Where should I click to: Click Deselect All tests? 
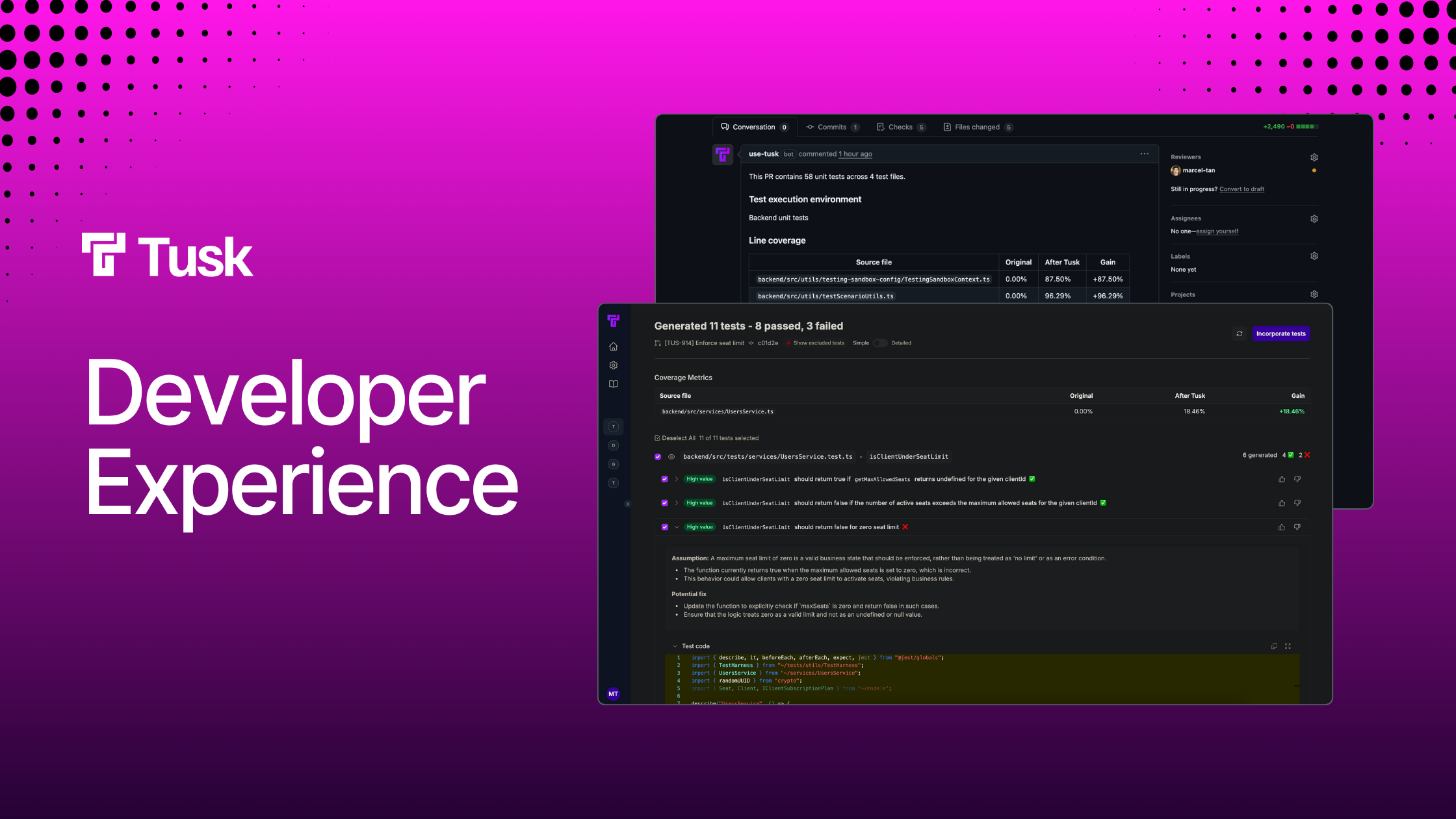(675, 438)
